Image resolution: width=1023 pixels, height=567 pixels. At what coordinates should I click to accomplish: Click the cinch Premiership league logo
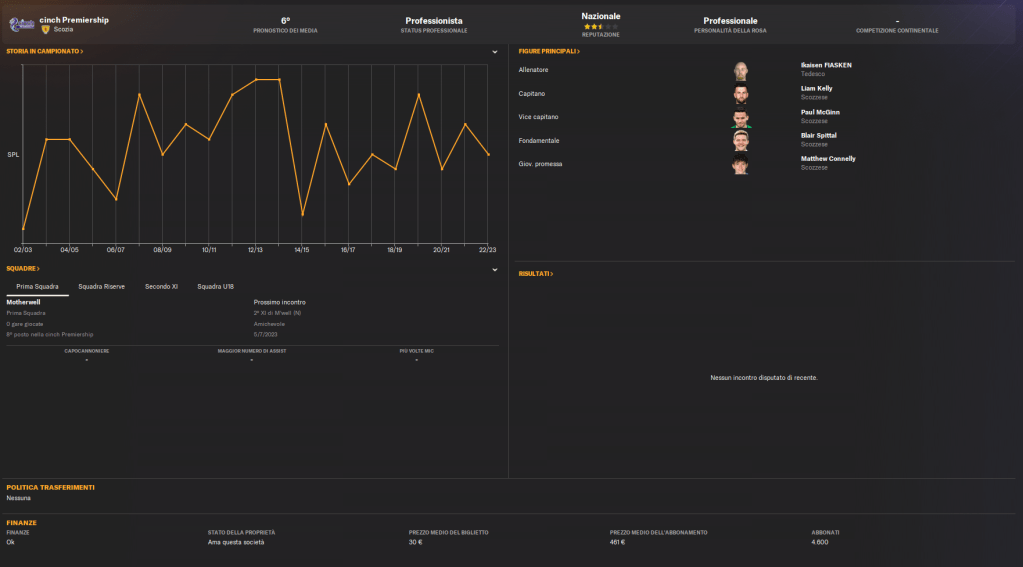(22, 24)
